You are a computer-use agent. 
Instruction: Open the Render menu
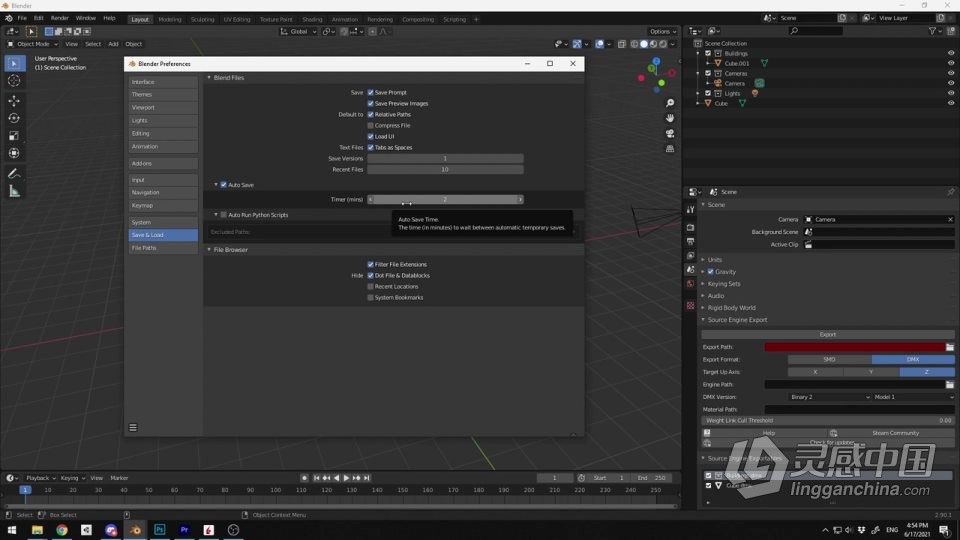tap(59, 18)
